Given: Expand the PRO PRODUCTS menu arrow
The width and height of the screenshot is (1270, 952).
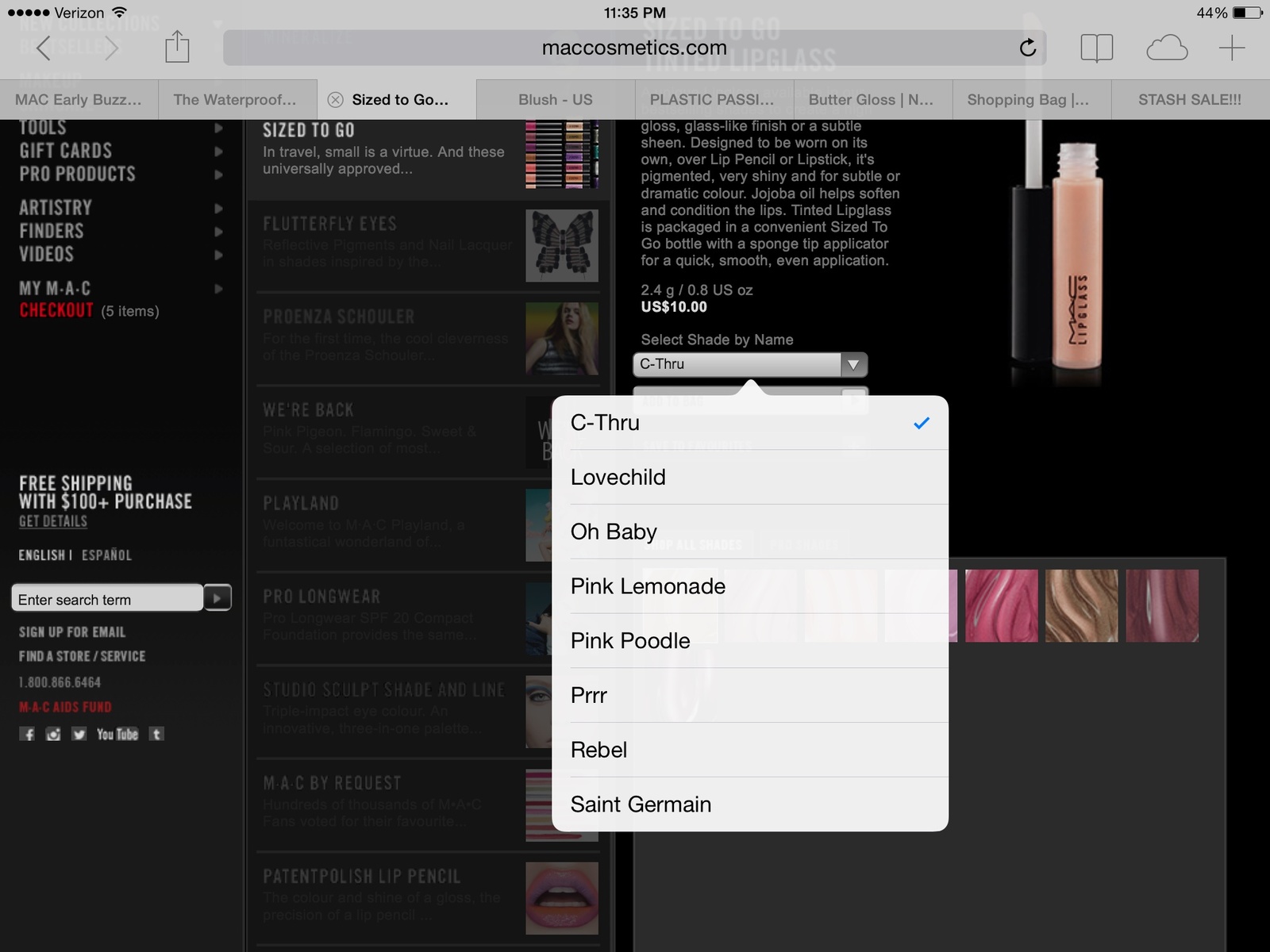Looking at the screenshot, I should tap(218, 175).
